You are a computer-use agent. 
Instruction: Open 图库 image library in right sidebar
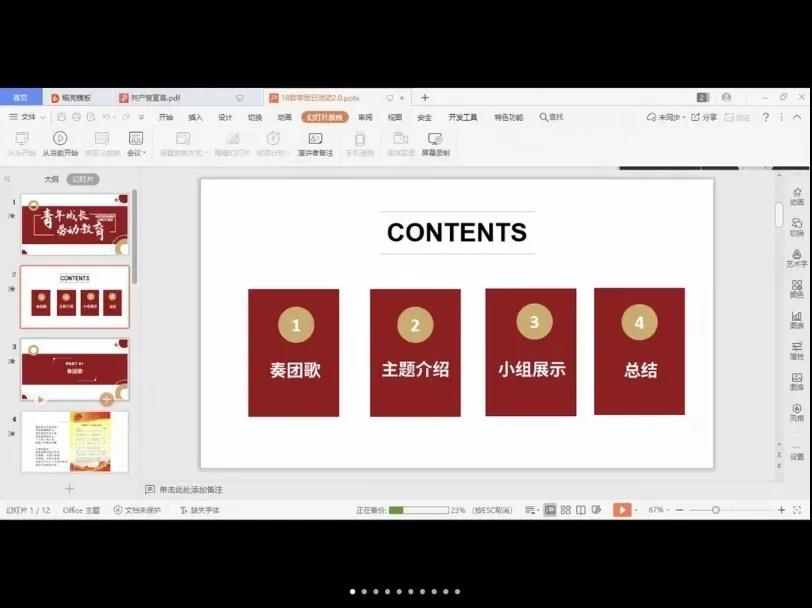796,382
